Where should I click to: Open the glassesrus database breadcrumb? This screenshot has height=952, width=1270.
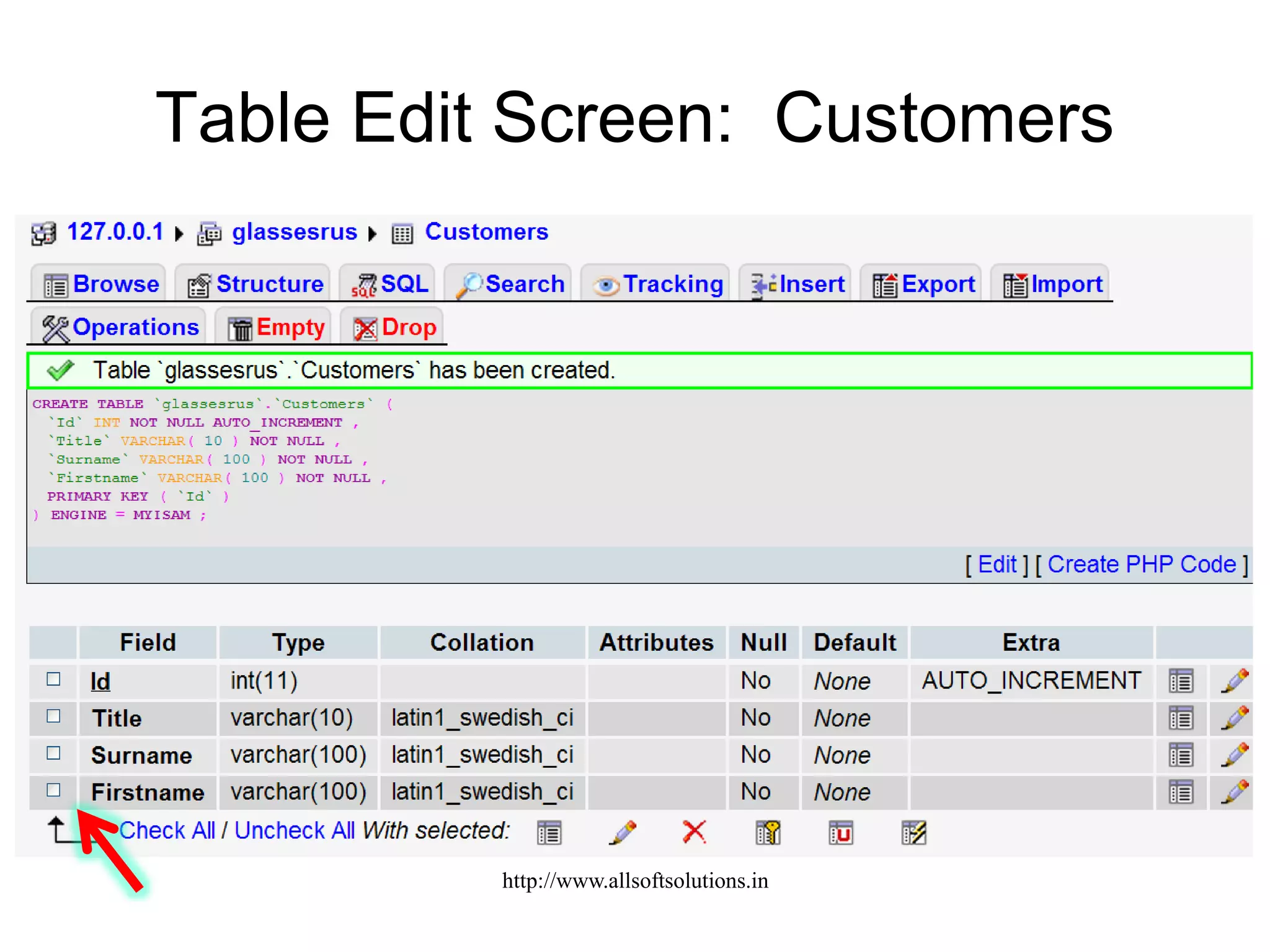(x=294, y=232)
